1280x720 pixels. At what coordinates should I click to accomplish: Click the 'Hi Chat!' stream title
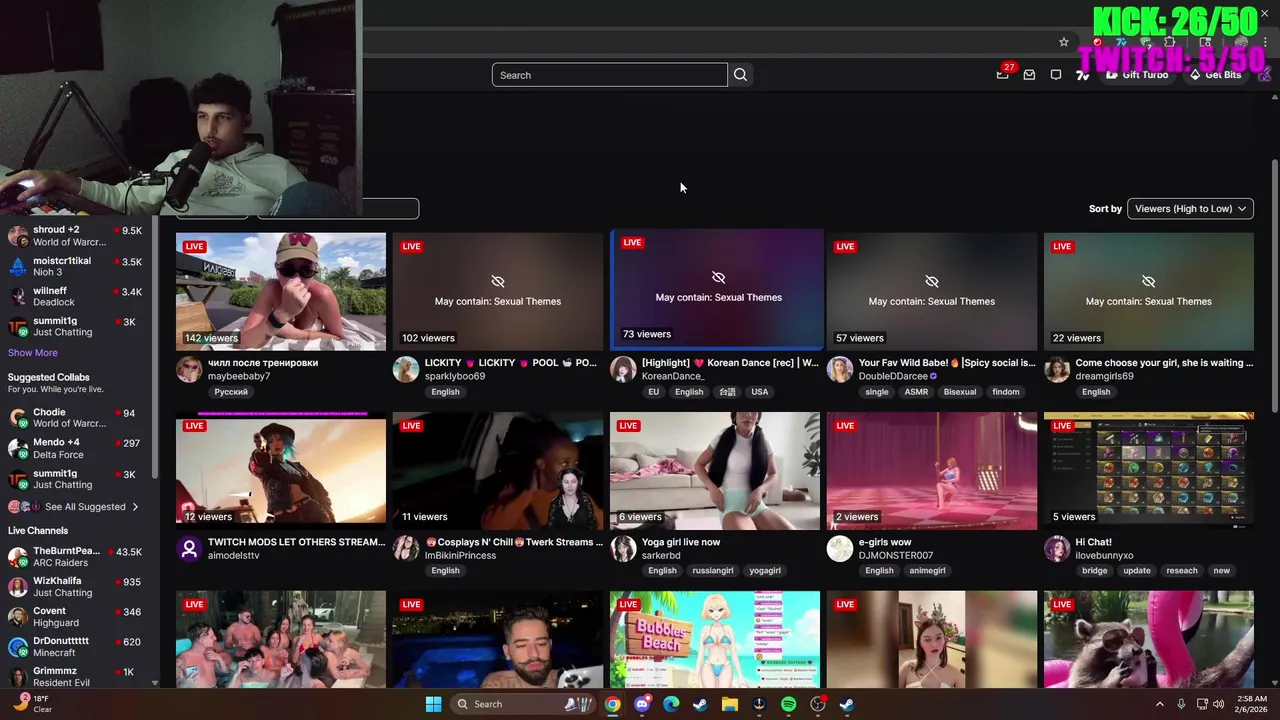point(1094,542)
